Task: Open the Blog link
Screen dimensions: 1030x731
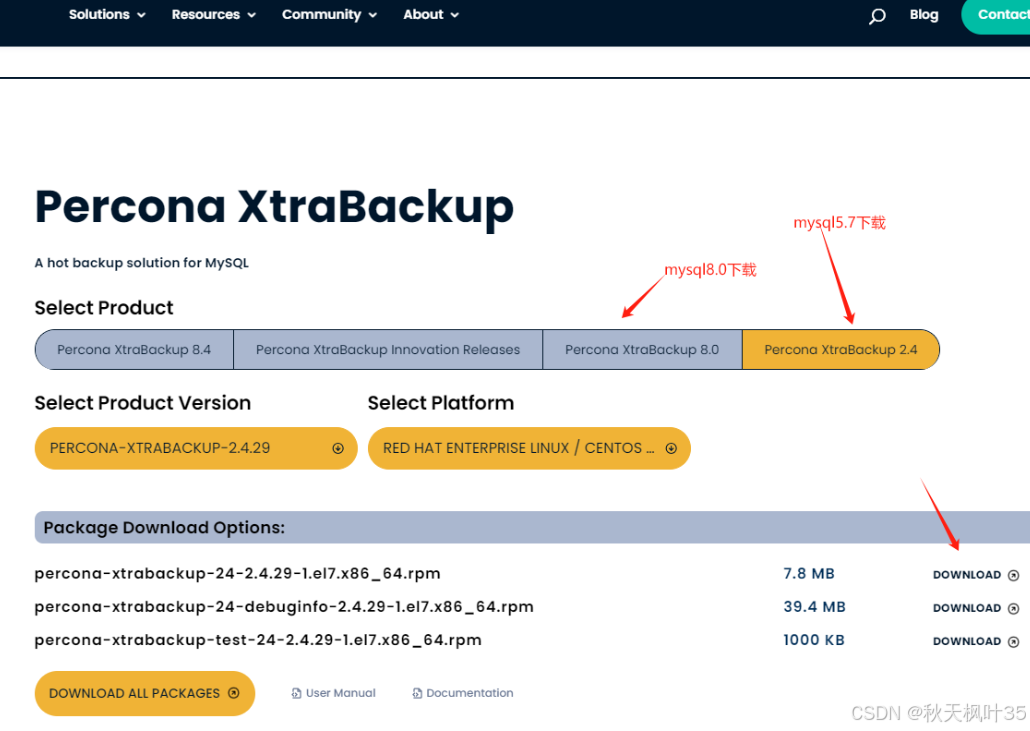Action: pos(924,14)
